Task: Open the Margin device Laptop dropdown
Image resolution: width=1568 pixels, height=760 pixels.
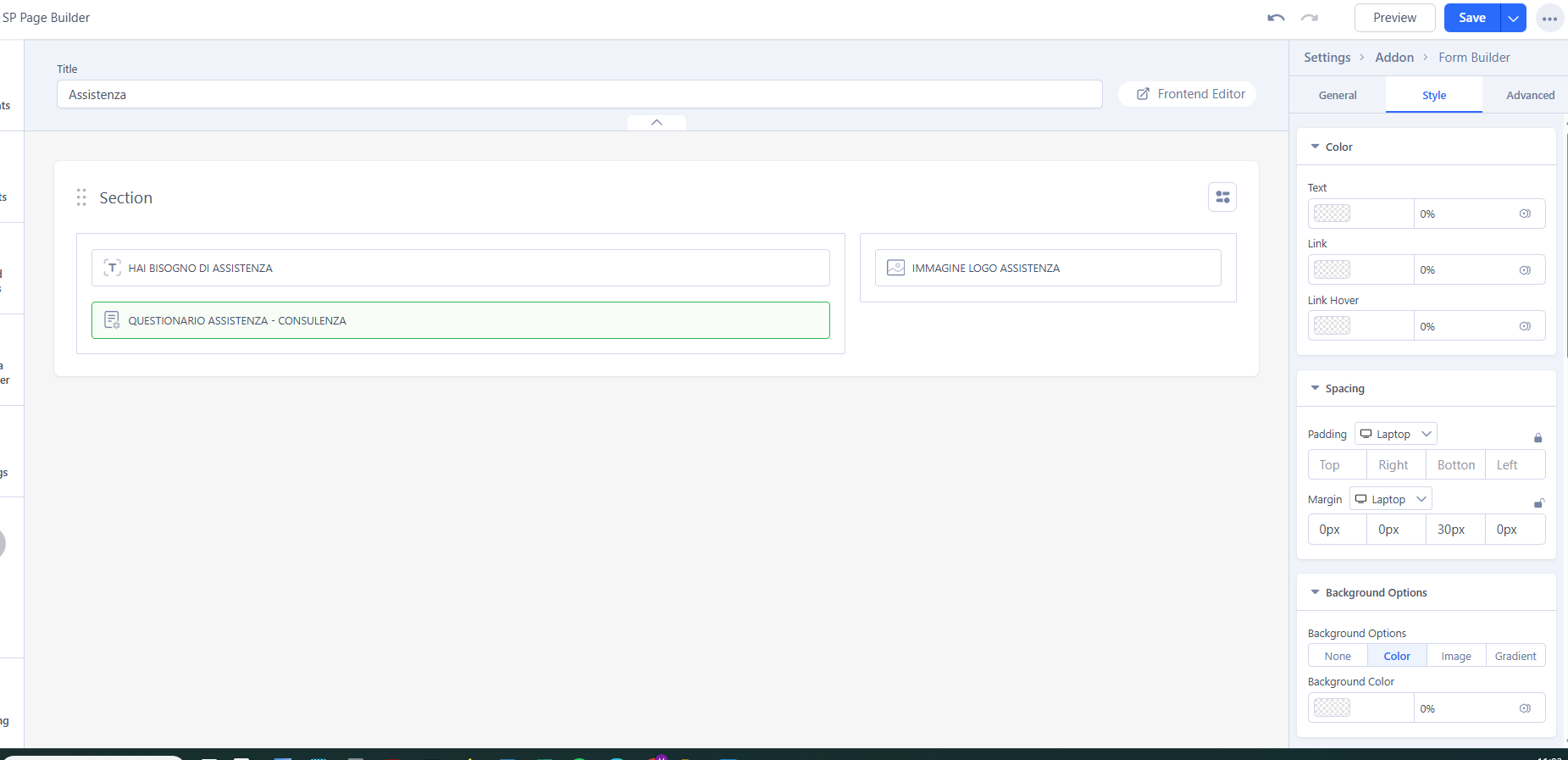Action: (1390, 499)
